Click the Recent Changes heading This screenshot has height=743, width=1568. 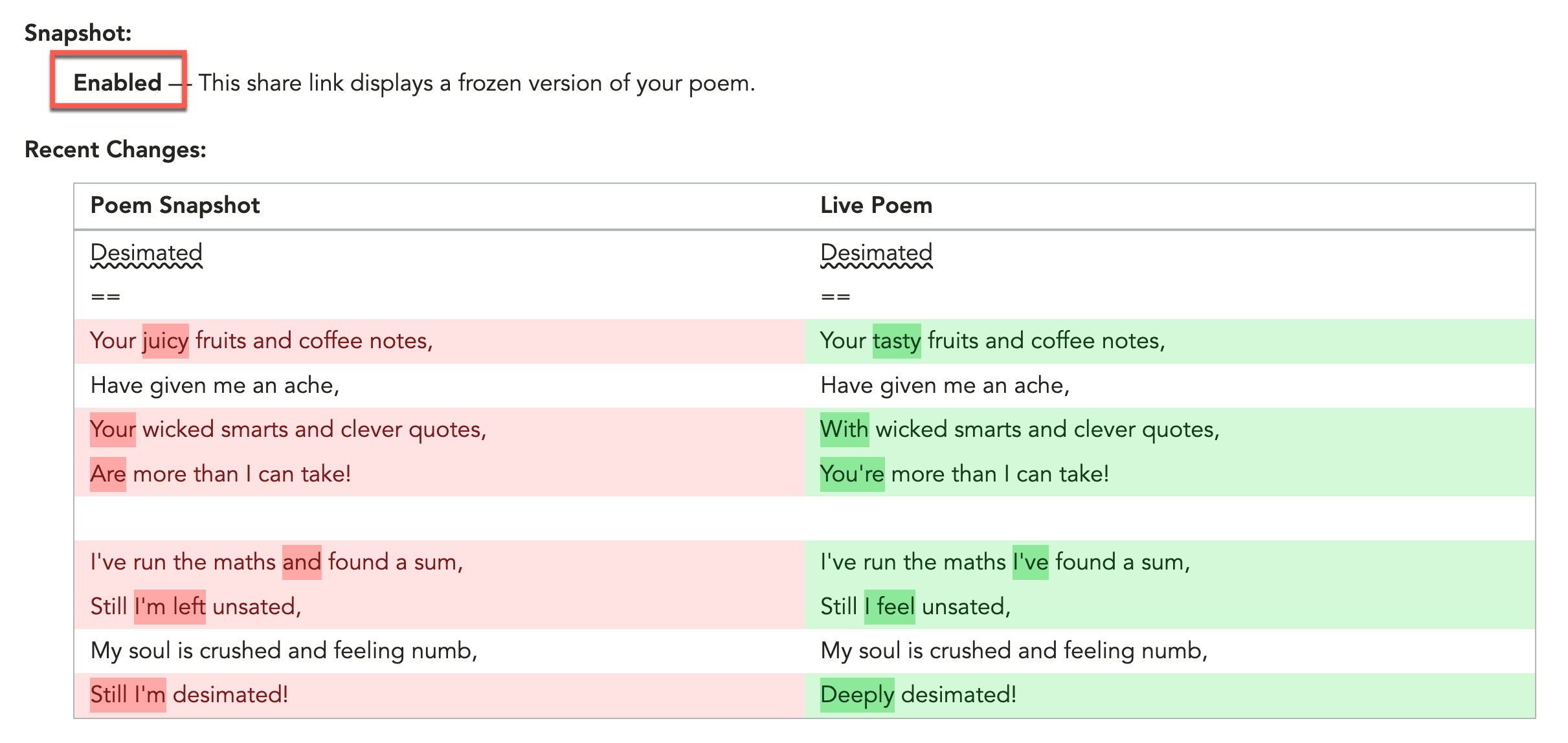coord(115,150)
